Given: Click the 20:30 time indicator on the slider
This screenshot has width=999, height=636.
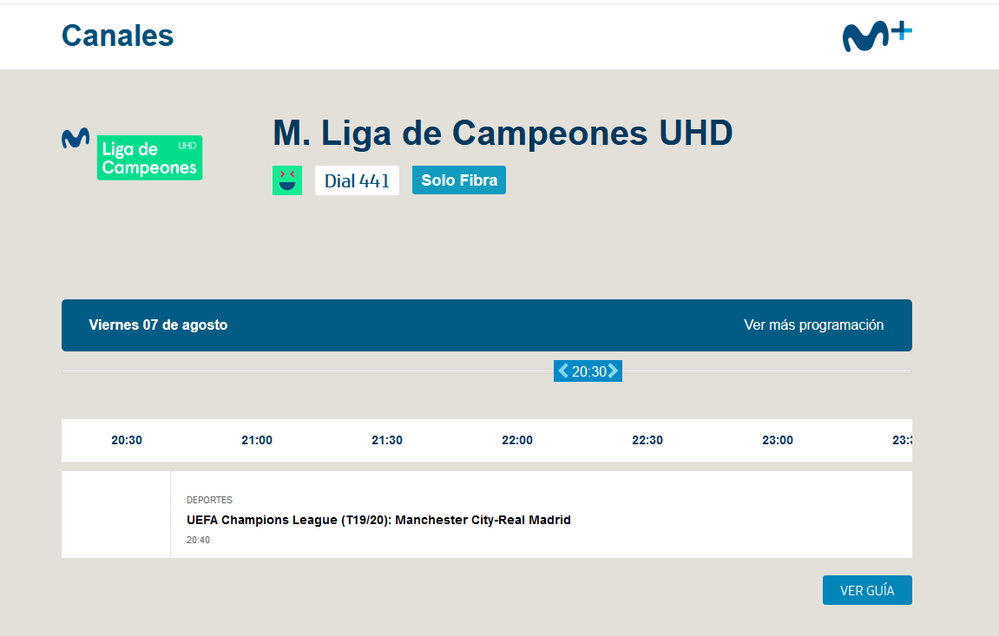Looking at the screenshot, I should click(588, 370).
